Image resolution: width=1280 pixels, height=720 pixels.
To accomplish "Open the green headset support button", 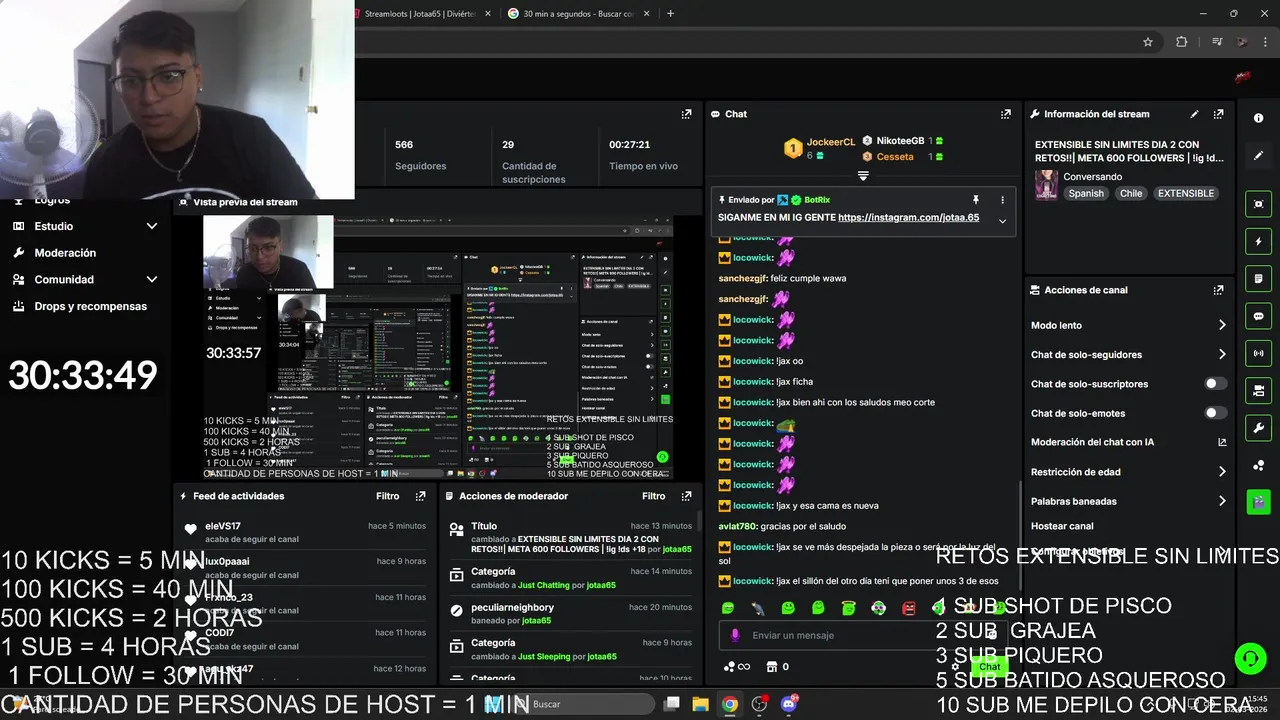I will pyautogui.click(x=1250, y=658).
